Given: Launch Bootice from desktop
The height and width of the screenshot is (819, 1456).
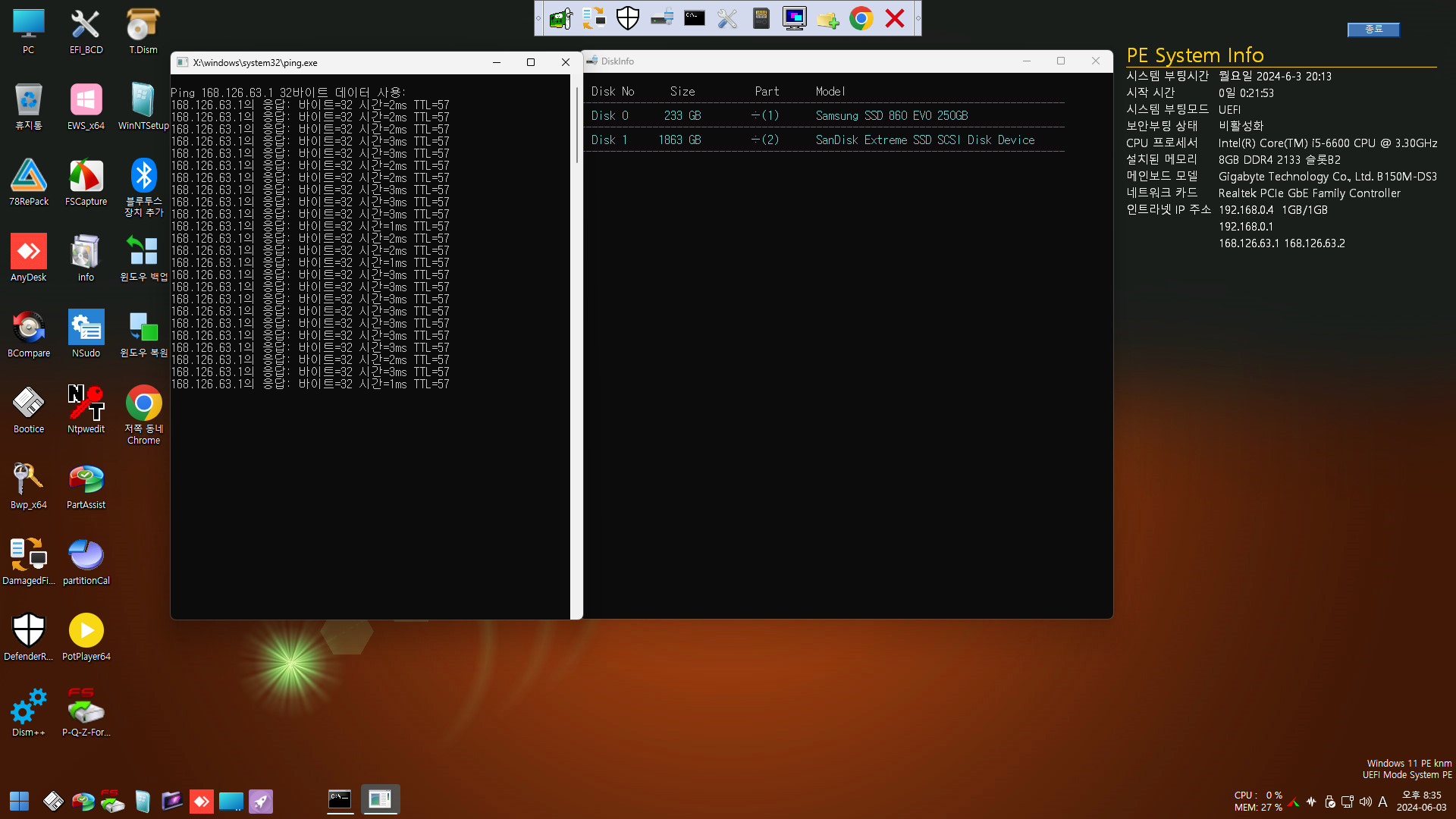Looking at the screenshot, I should pyautogui.click(x=29, y=410).
